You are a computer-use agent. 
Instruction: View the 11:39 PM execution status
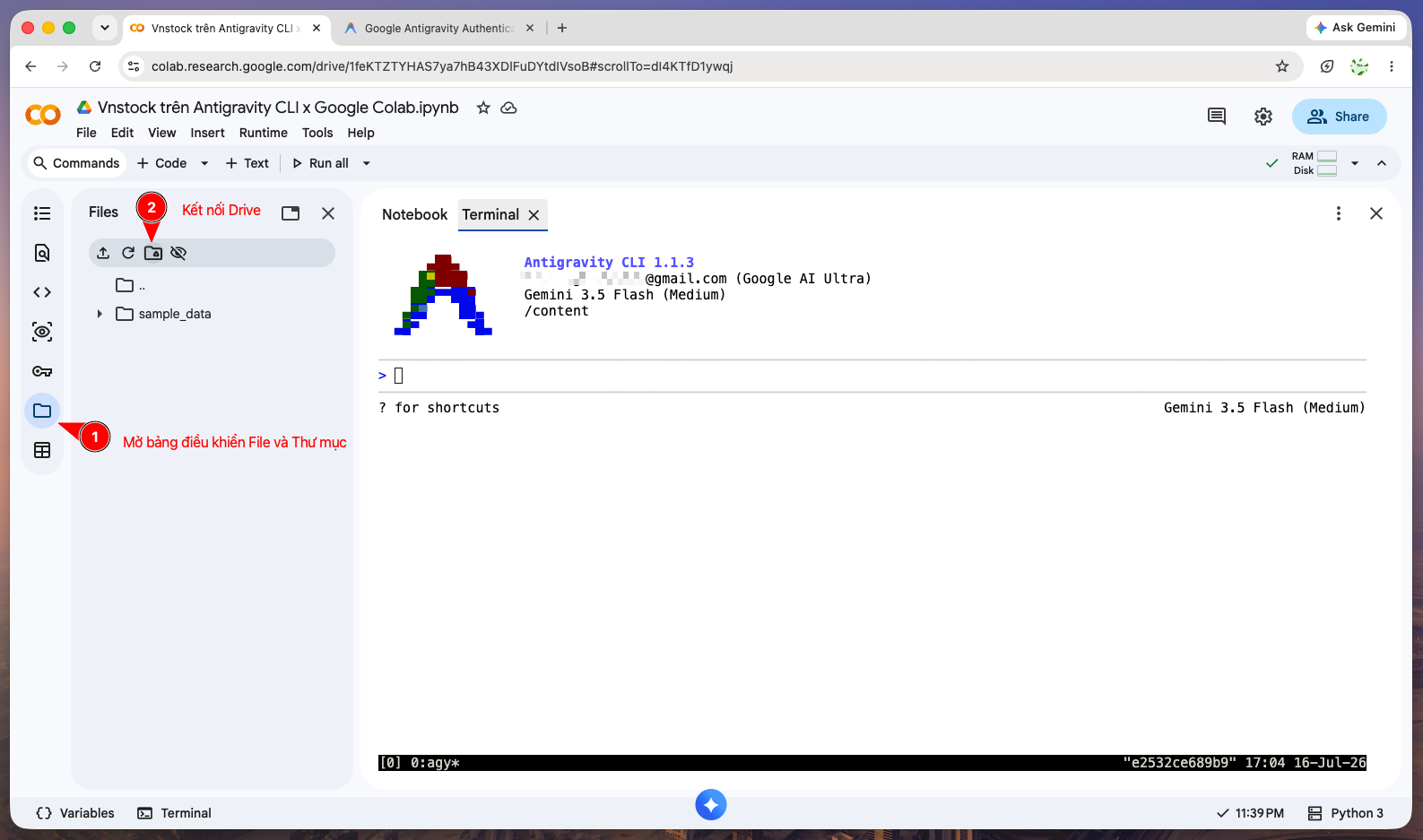pyautogui.click(x=1250, y=813)
